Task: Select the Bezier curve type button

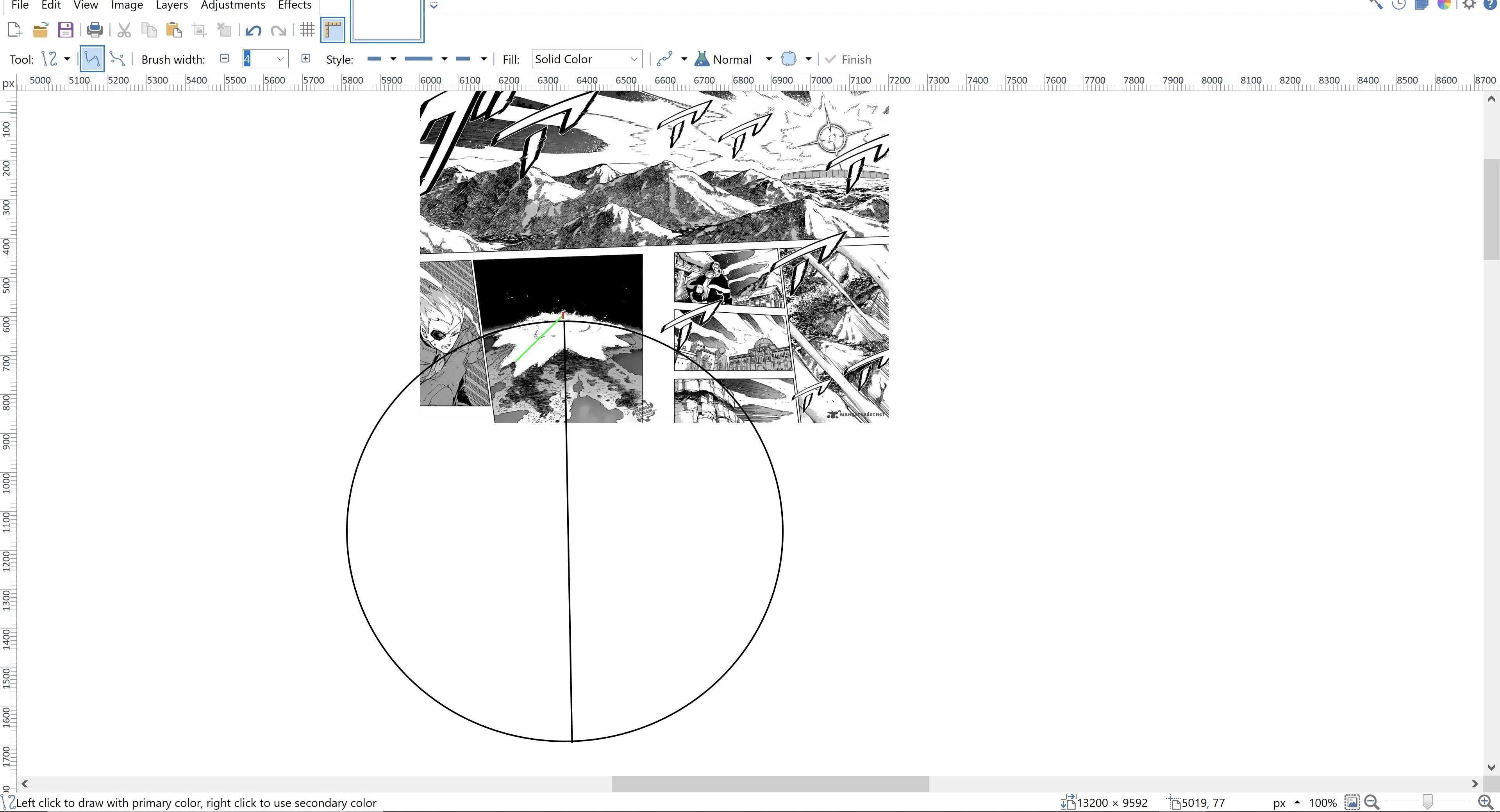Action: pyautogui.click(x=117, y=59)
